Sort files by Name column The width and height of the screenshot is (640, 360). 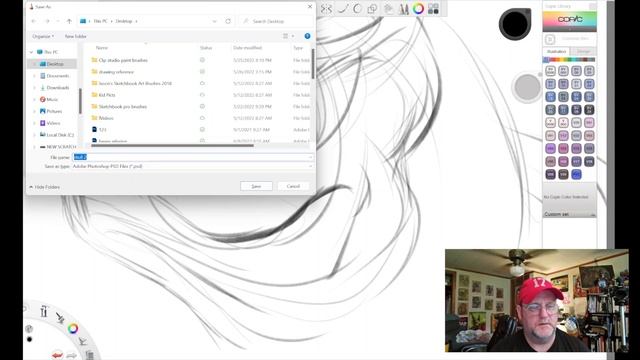[x=102, y=48]
